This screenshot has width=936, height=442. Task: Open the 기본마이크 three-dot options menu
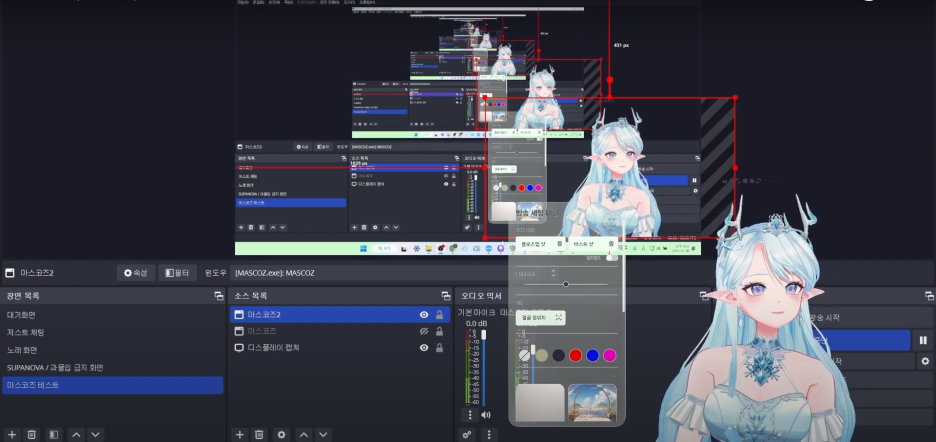[x=470, y=415]
